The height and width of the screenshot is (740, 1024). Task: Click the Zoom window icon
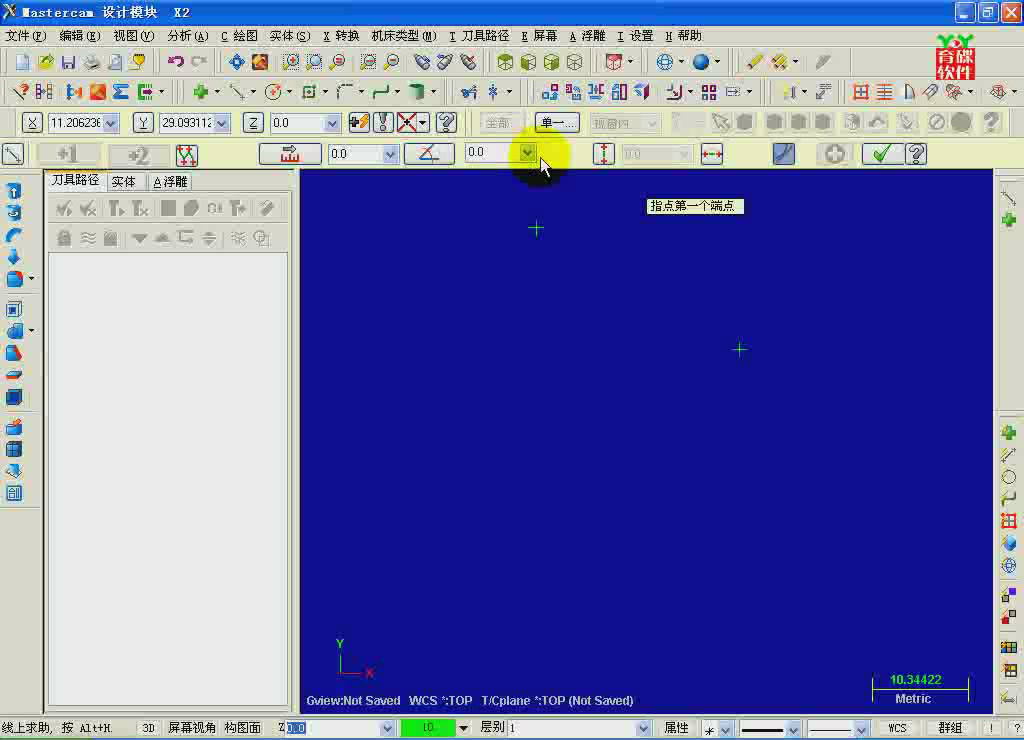click(291, 62)
